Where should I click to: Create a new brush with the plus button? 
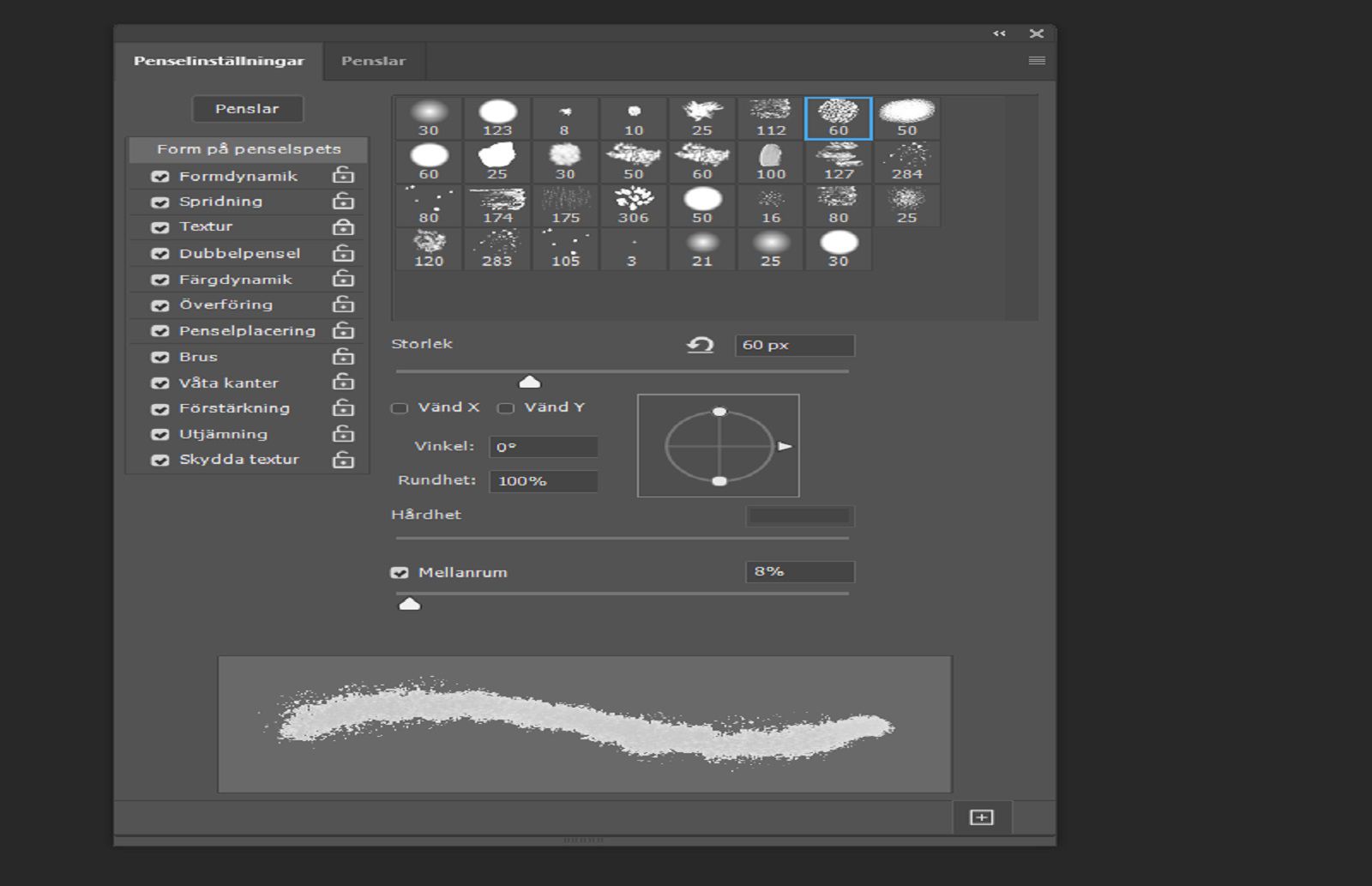(979, 818)
